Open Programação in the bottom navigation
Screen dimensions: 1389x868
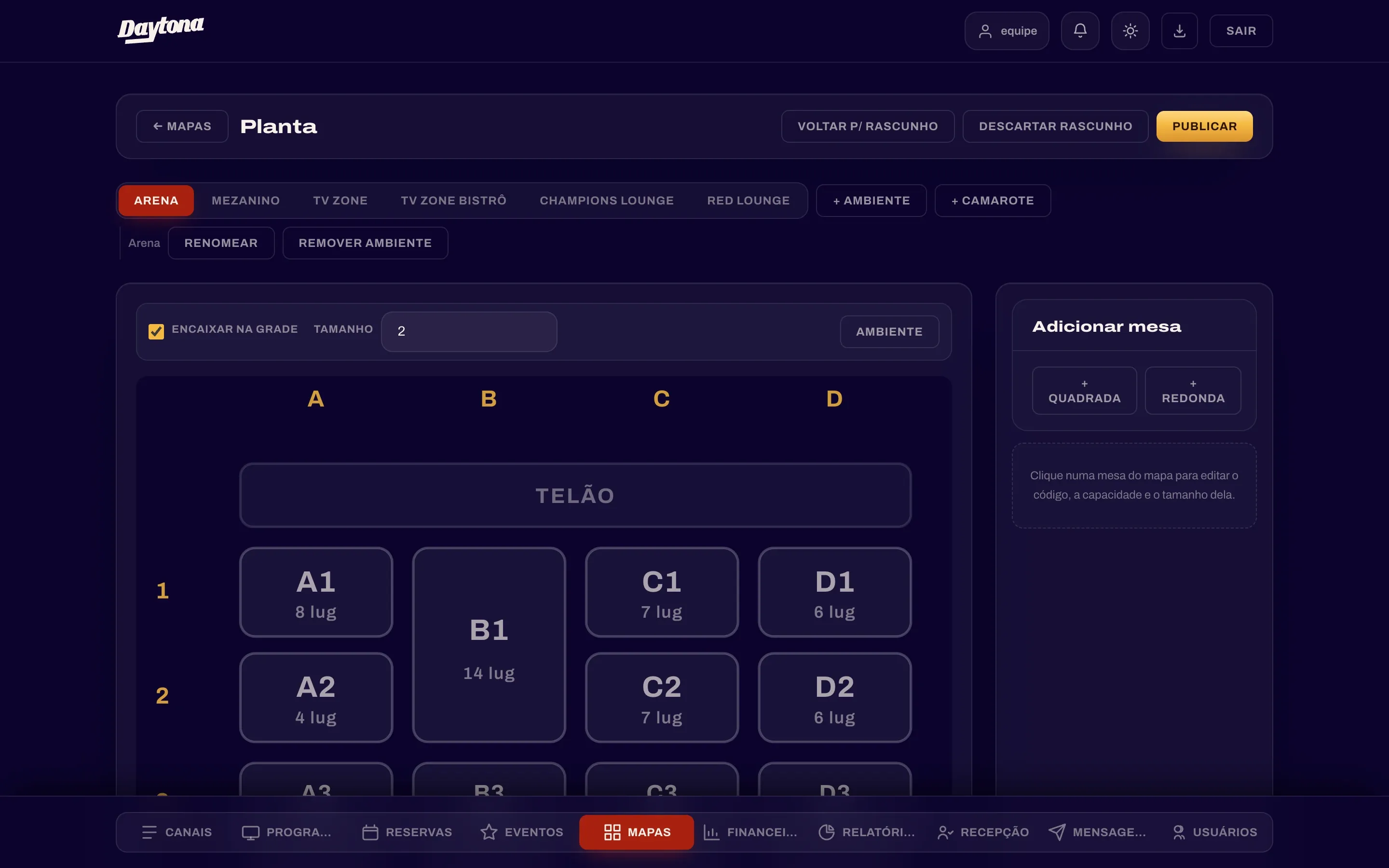point(286,832)
